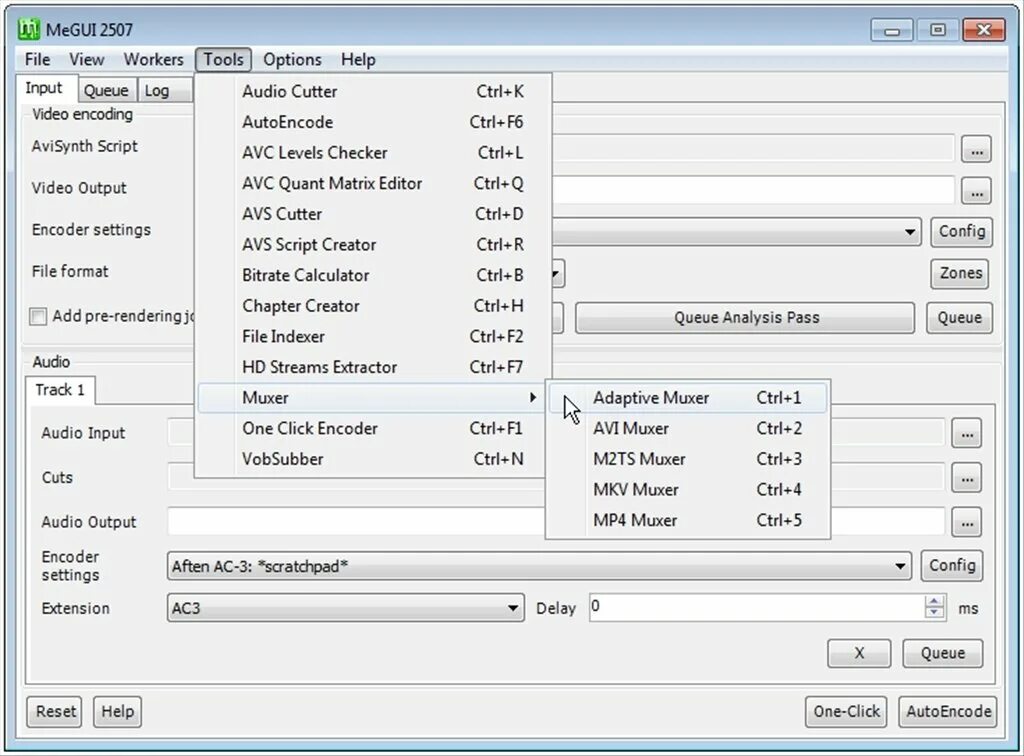Viewport: 1024px width, 756px height.
Task: Open the View menu
Action: click(86, 59)
